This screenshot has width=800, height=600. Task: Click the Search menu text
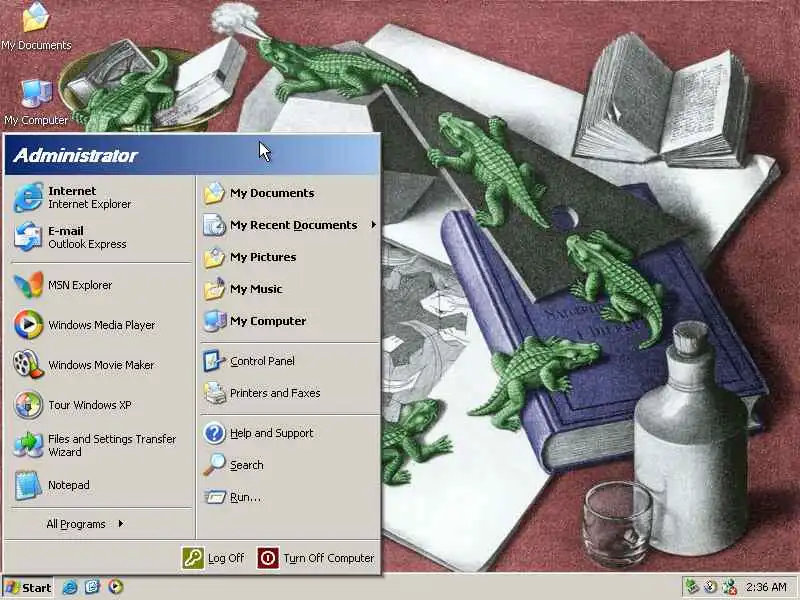click(247, 465)
